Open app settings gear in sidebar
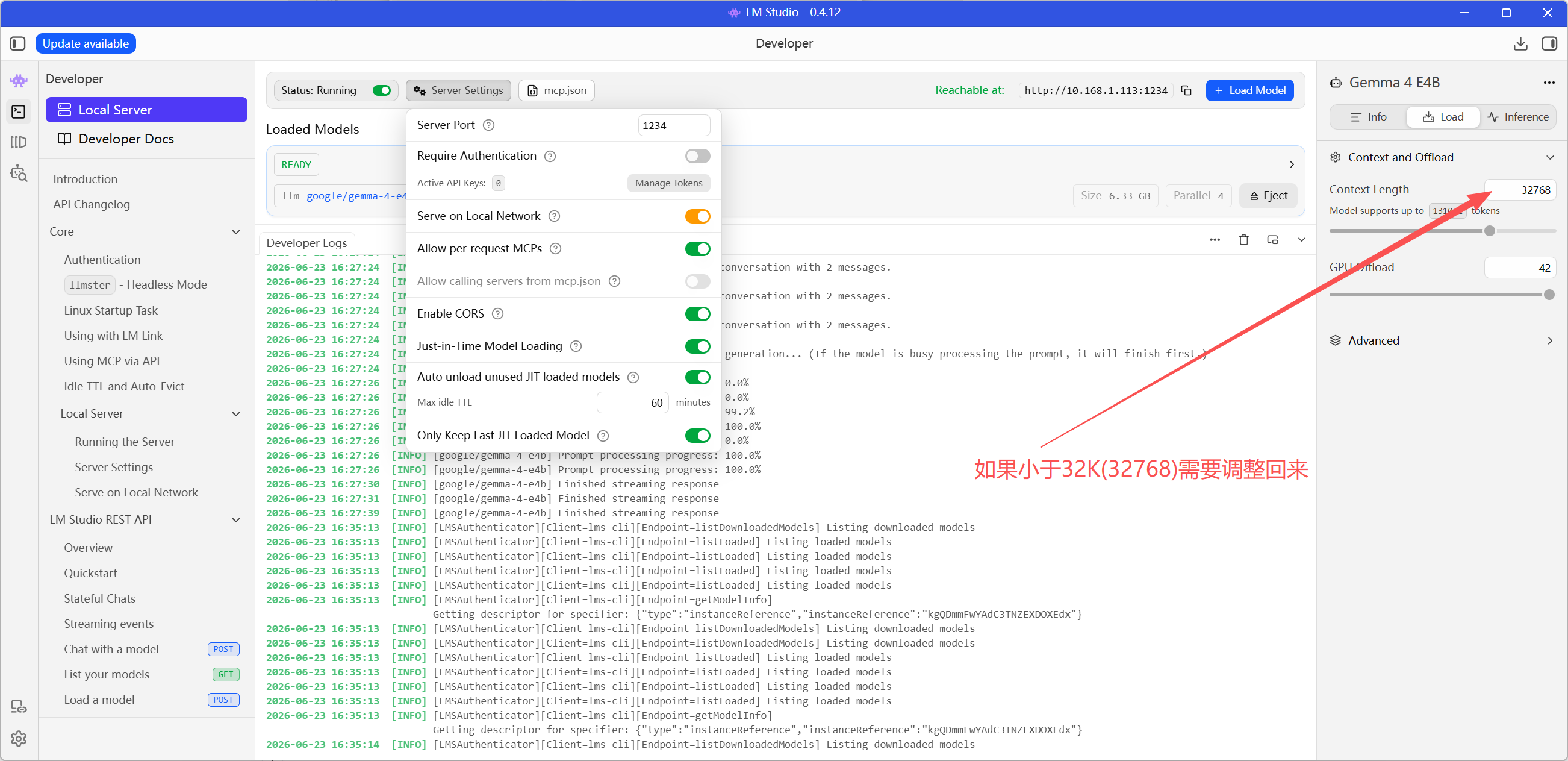1568x761 pixels. coord(19,739)
